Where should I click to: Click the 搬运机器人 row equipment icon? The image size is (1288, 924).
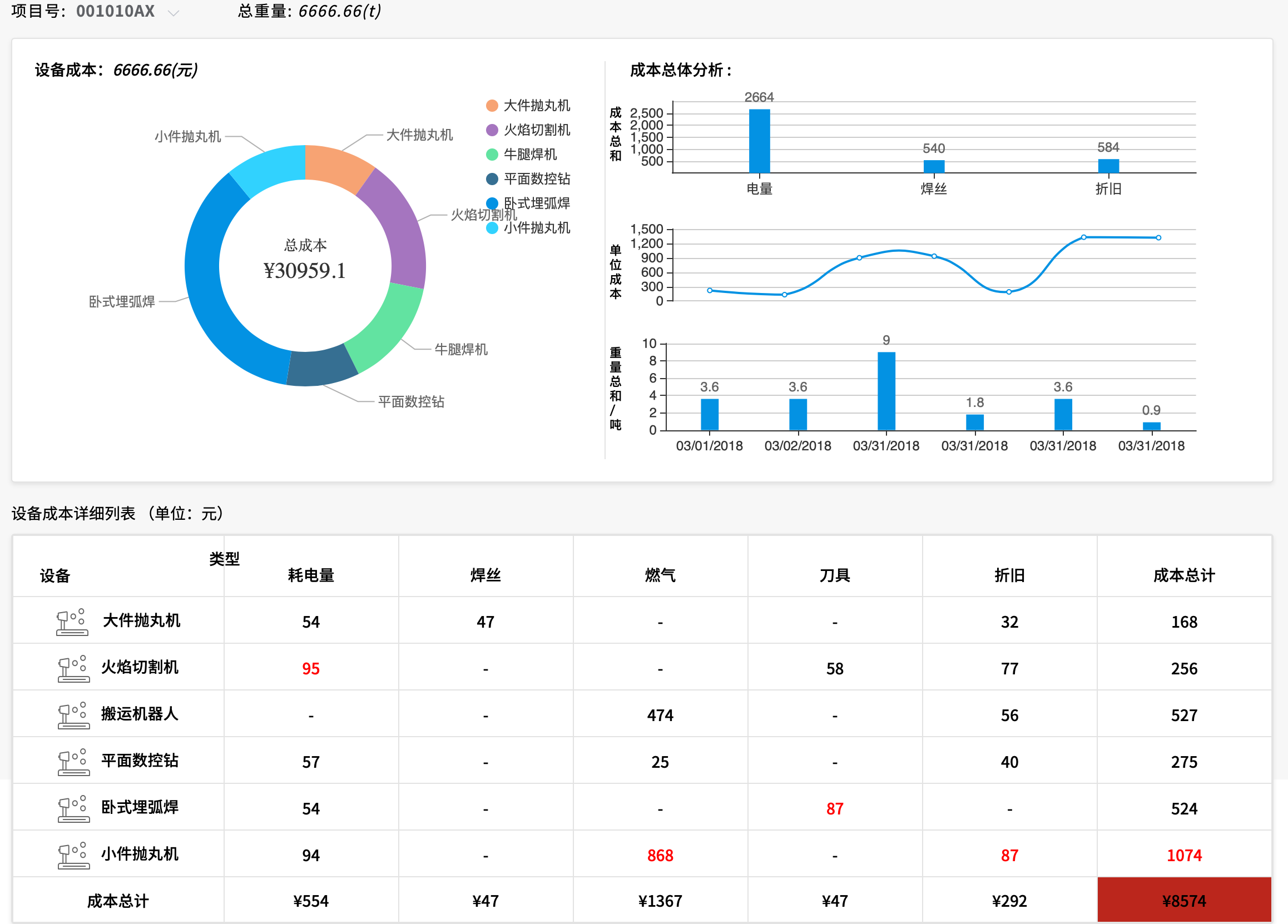[73, 715]
